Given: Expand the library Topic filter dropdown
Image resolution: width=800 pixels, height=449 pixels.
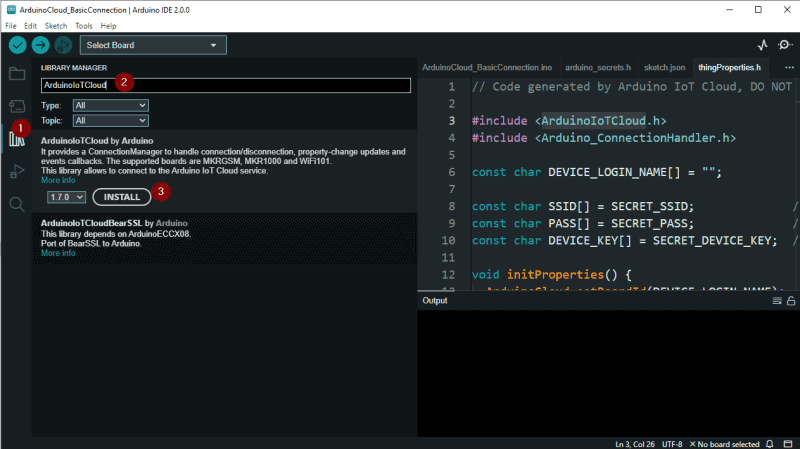Looking at the screenshot, I should (110, 120).
